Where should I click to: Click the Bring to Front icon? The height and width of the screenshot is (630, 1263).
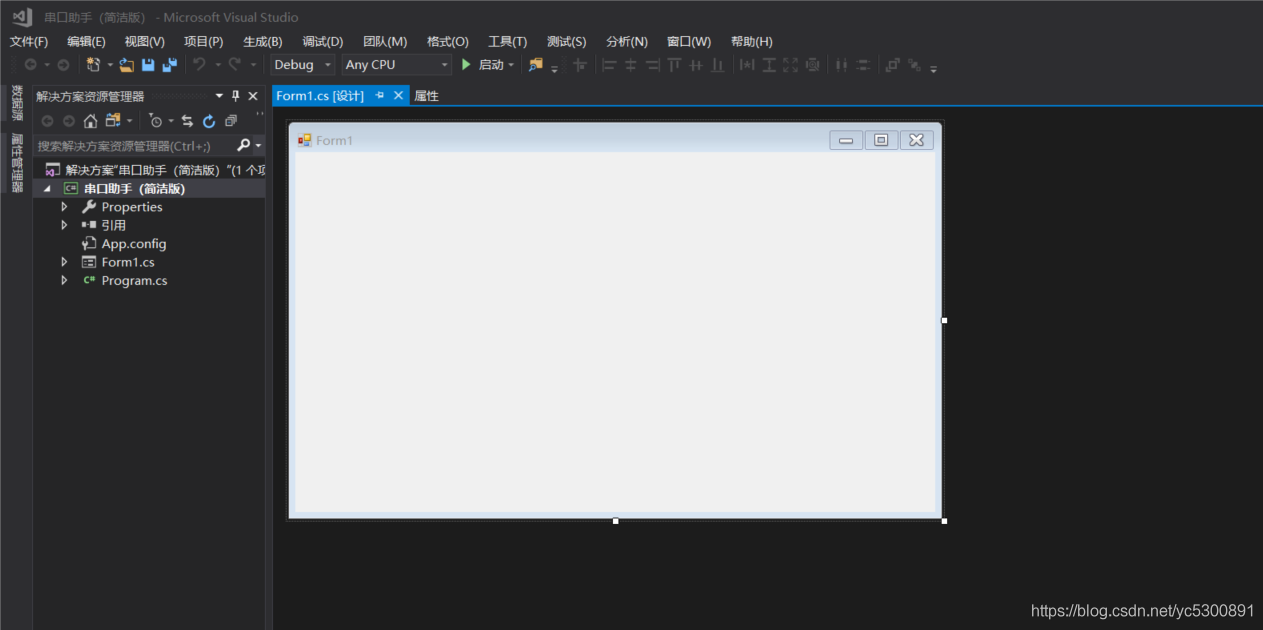[x=892, y=65]
